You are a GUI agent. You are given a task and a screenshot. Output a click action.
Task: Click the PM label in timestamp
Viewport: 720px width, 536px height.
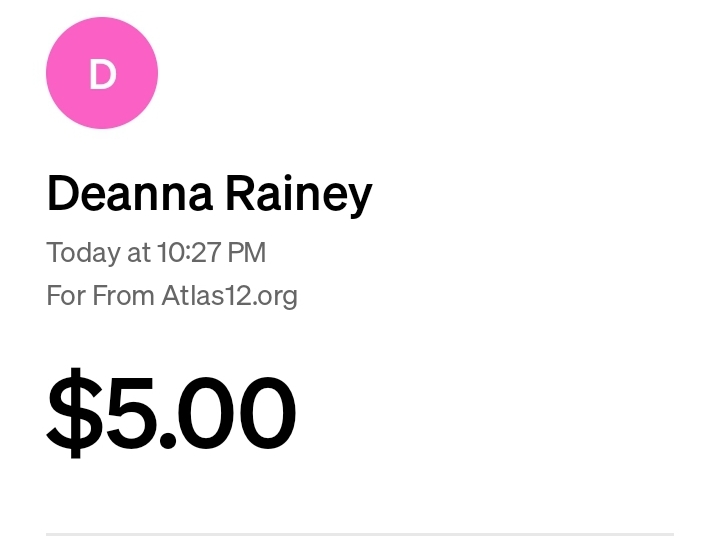click(247, 253)
